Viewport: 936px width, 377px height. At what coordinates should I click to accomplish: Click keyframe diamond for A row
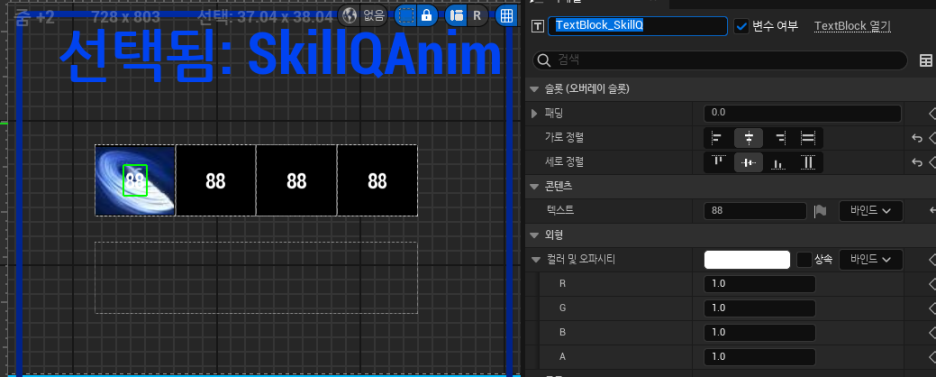click(x=932, y=357)
